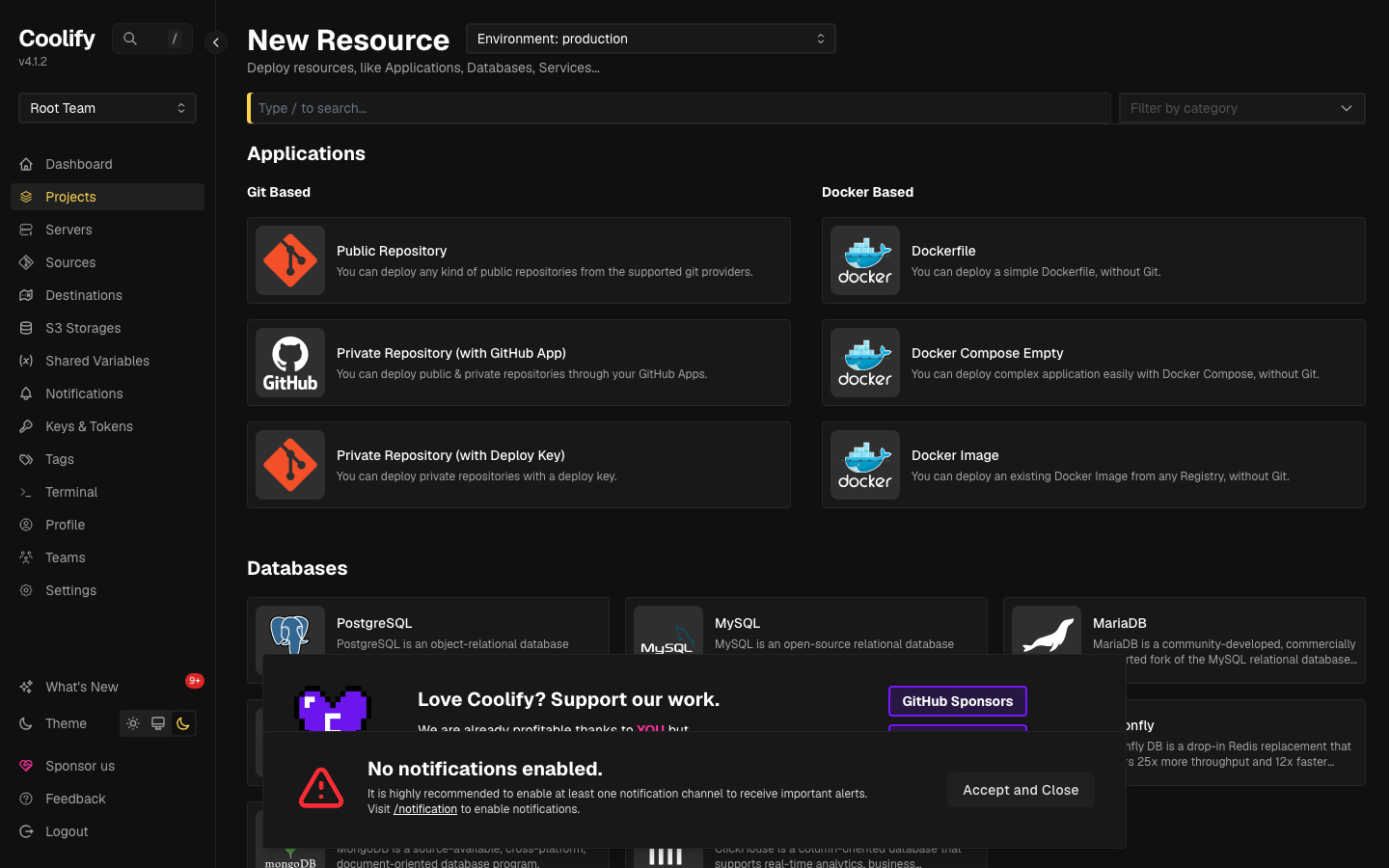Follow the /notification link
The width and height of the screenshot is (1389, 868).
pos(425,809)
